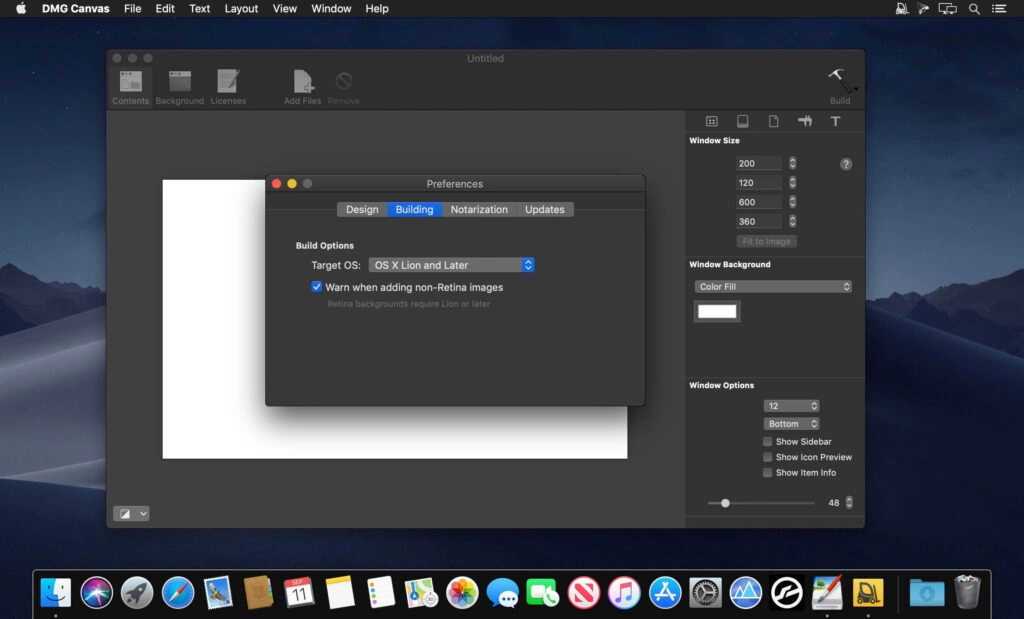1024x619 pixels.
Task: Click the white background color swatch
Action: 716,311
